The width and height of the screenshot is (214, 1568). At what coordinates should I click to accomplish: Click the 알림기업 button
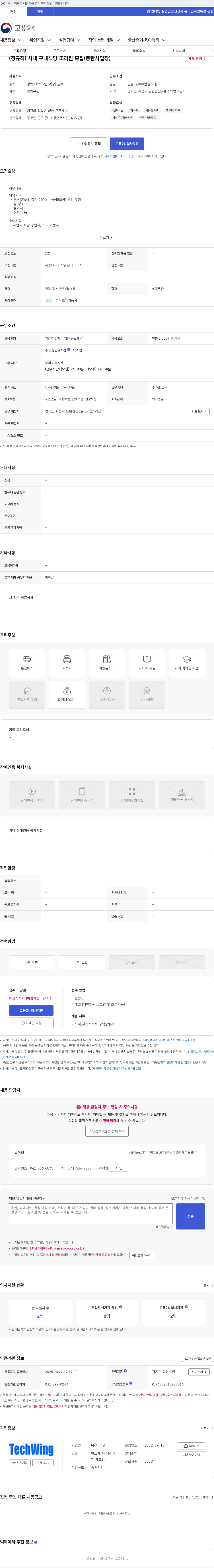pos(43,1463)
